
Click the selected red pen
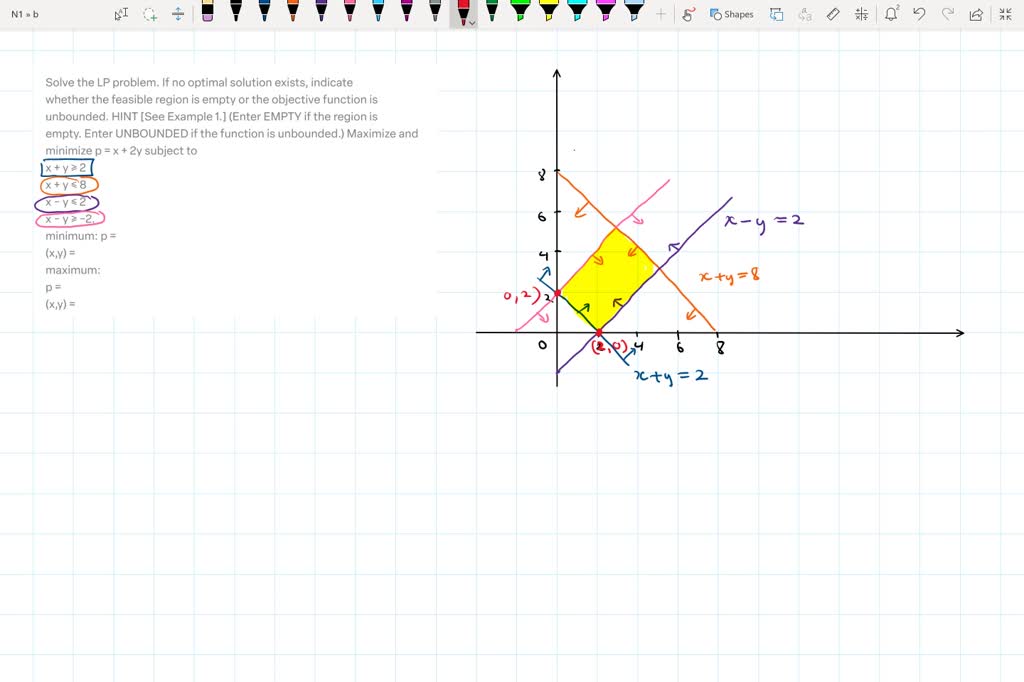[462, 12]
